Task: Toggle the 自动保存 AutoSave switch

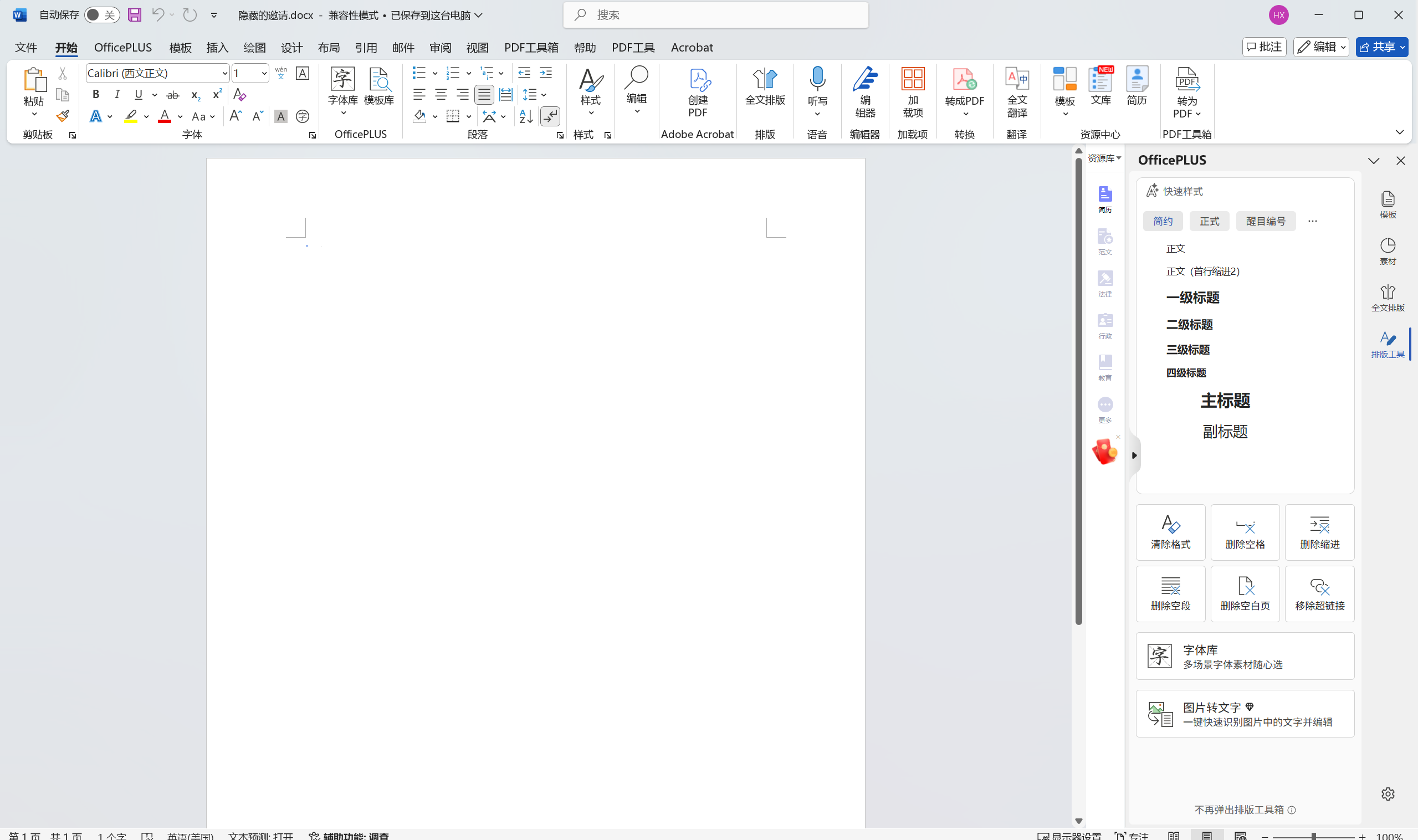Action: coord(102,15)
